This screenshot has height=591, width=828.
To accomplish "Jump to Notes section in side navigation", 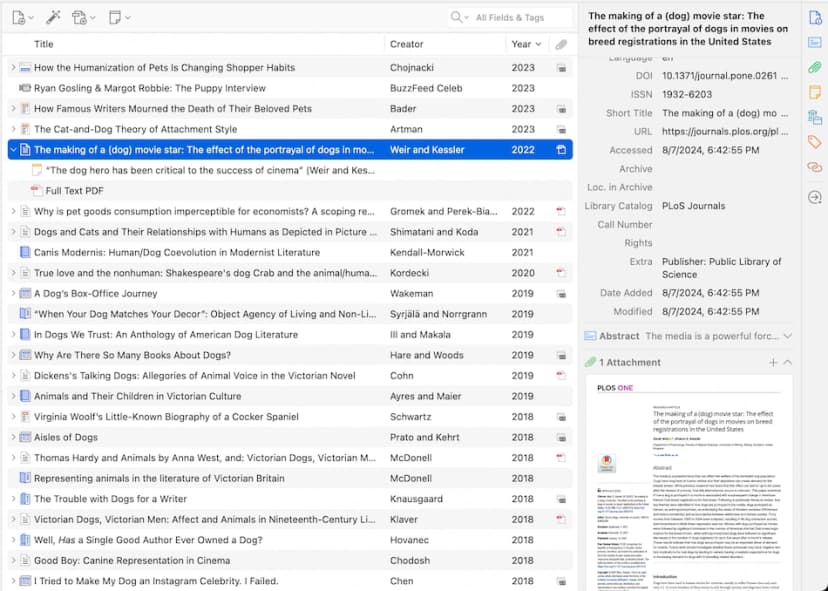I will [815, 92].
